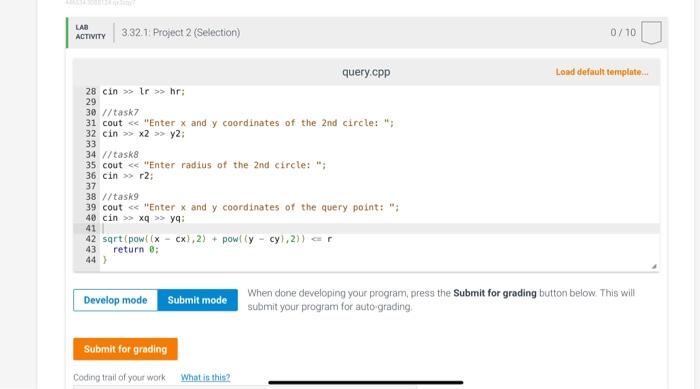700x389 pixels.
Task: Switch to Develop mode
Action: 115,300
